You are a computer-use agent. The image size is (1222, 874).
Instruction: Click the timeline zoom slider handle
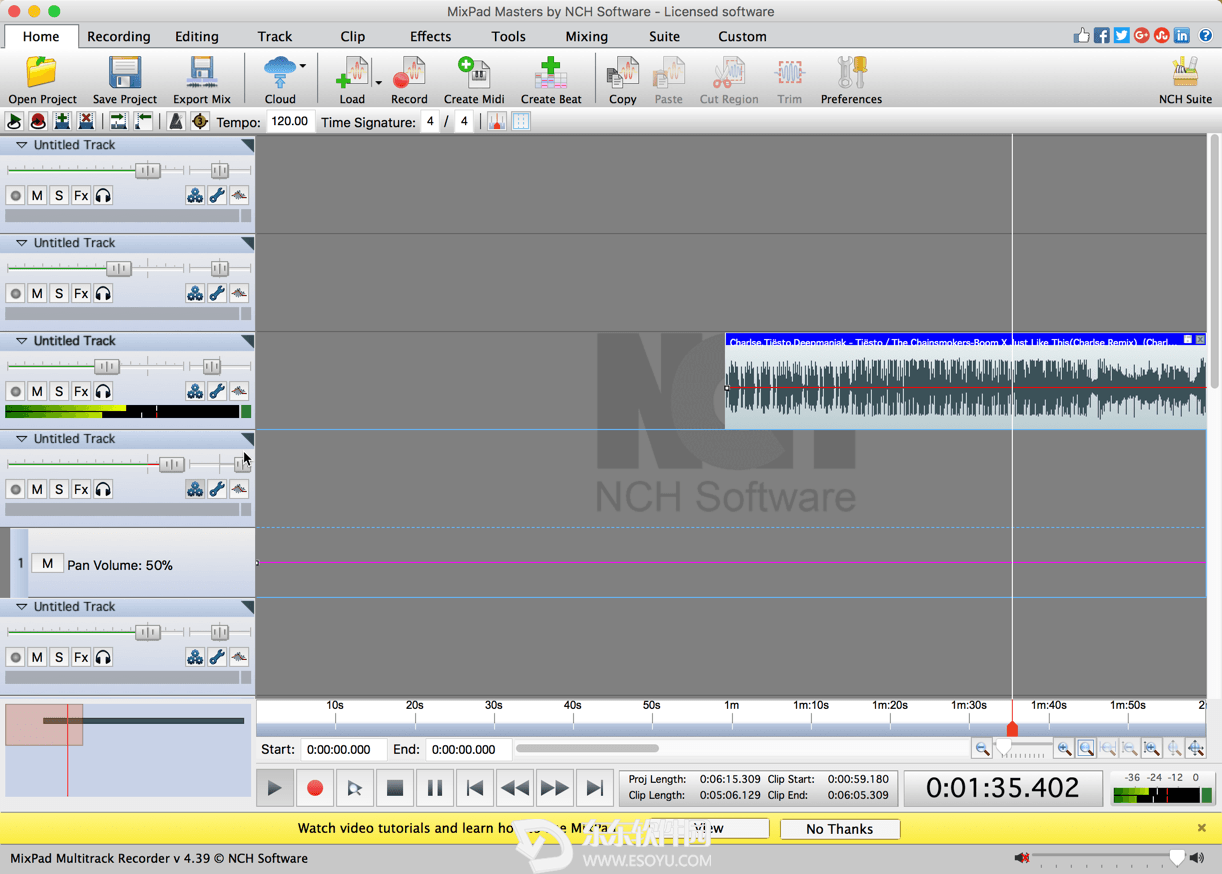(x=1003, y=748)
